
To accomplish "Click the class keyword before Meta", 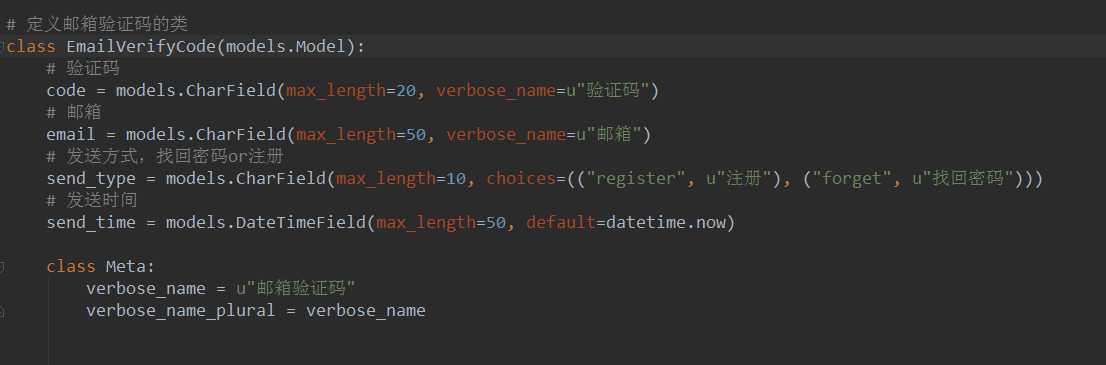I will click(x=71, y=266).
